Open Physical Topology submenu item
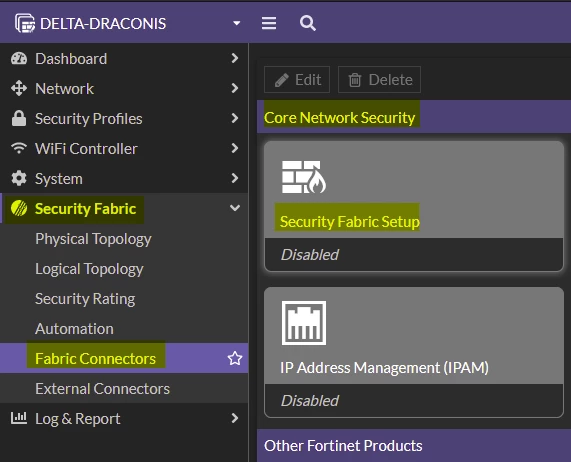Screen dimensions: 571x462 click(x=93, y=239)
